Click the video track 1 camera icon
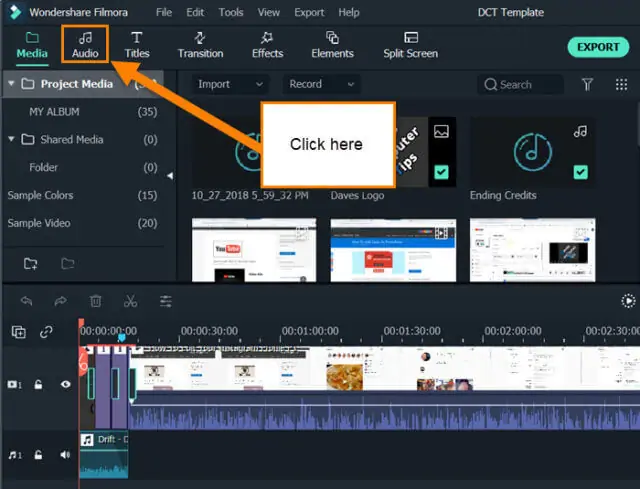Screen dimensions: 640x489 tap(14, 385)
